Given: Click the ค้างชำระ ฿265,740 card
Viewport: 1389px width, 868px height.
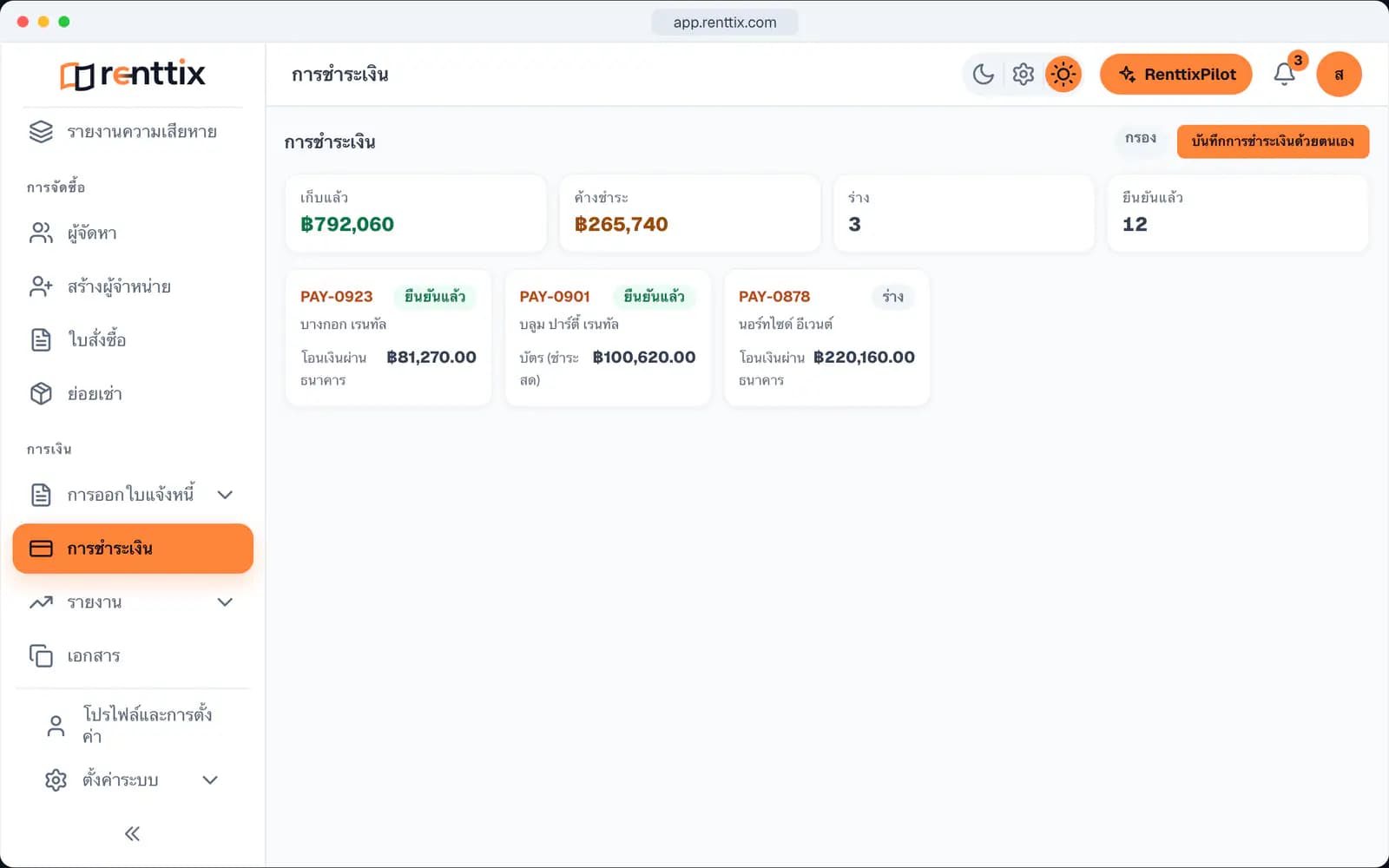Looking at the screenshot, I should pyautogui.click(x=689, y=214).
